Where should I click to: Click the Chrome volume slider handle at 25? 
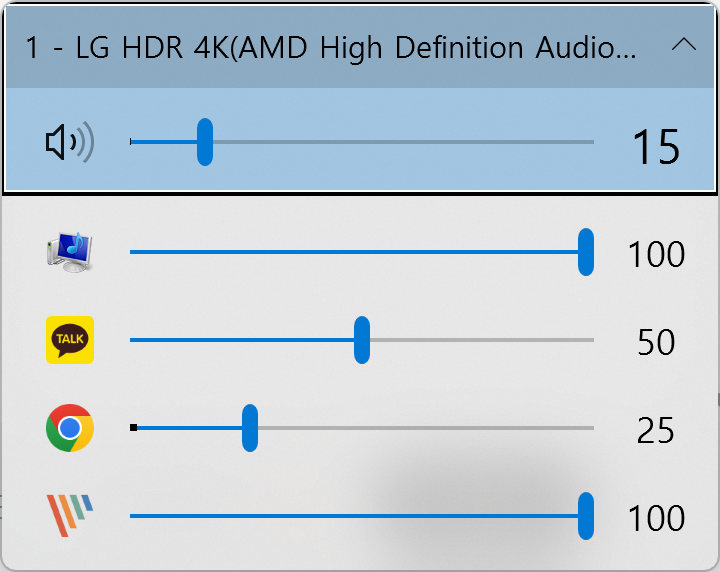(x=250, y=428)
